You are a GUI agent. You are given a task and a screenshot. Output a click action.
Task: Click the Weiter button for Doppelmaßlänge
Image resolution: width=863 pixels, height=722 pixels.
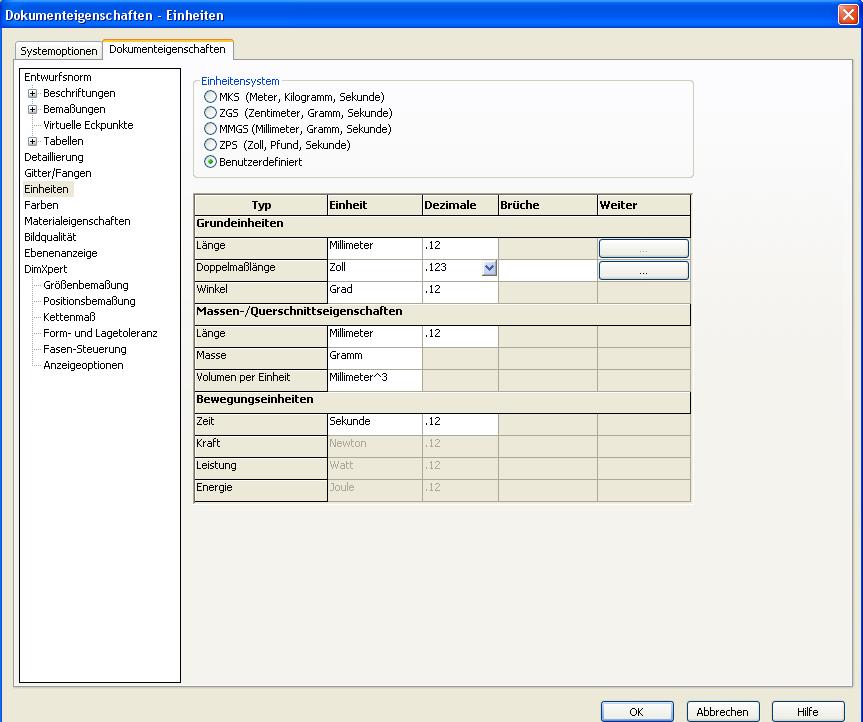pos(643,270)
